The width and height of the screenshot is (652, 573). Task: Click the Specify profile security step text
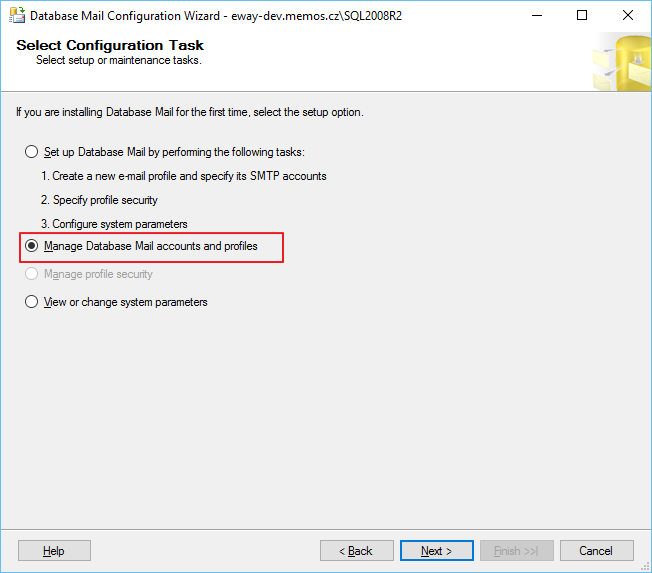(x=99, y=200)
